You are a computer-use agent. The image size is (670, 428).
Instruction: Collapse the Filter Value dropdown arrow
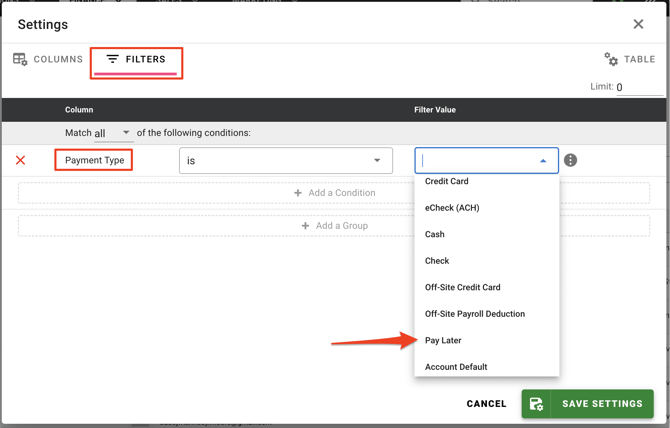pyautogui.click(x=543, y=160)
